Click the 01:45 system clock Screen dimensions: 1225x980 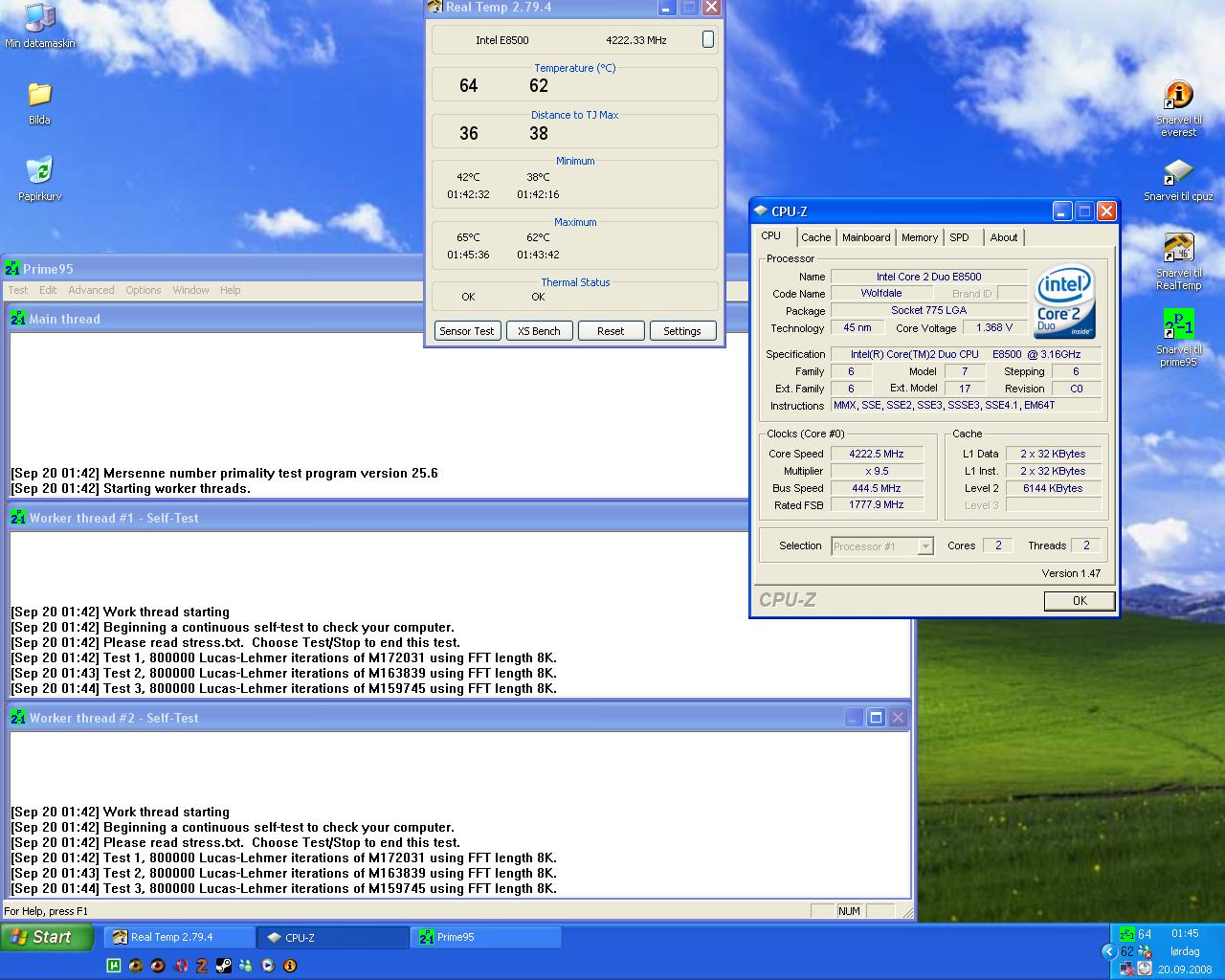pyautogui.click(x=1184, y=934)
